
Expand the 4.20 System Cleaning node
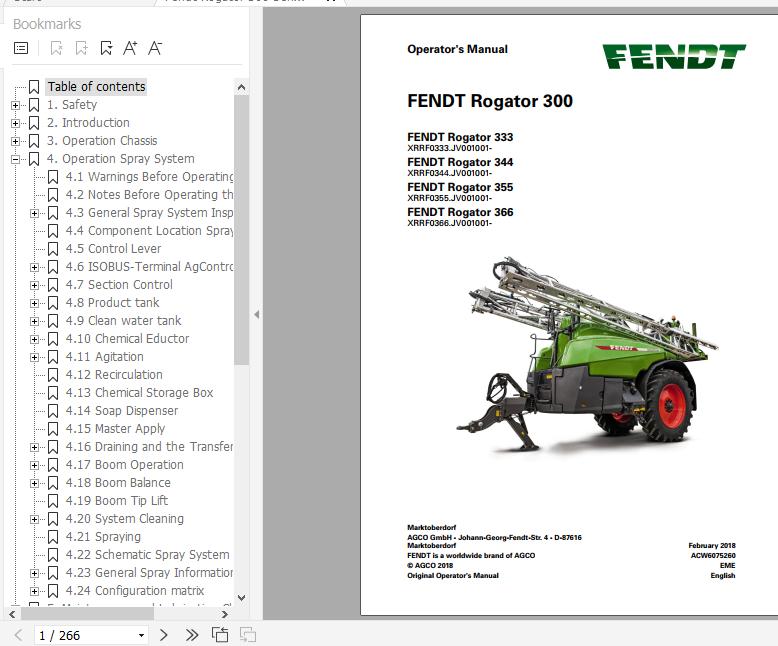[34, 519]
